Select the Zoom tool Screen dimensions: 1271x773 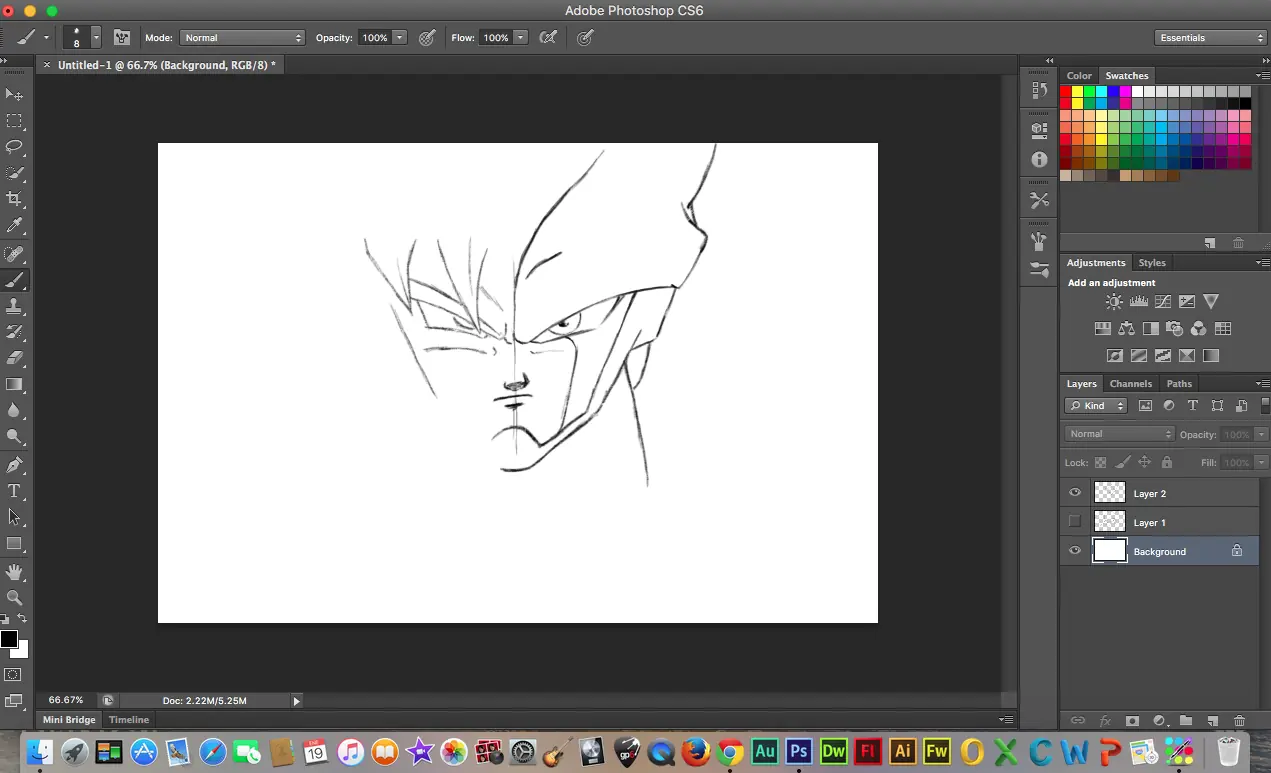pyautogui.click(x=14, y=598)
